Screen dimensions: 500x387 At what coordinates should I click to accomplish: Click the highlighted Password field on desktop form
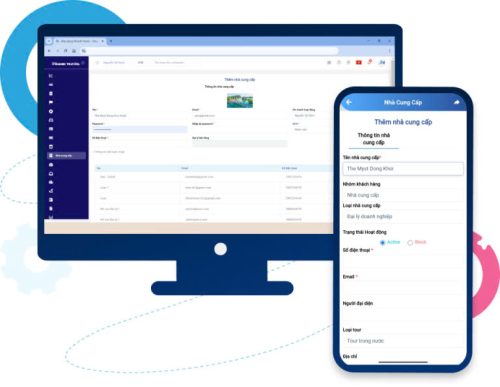click(x=140, y=129)
